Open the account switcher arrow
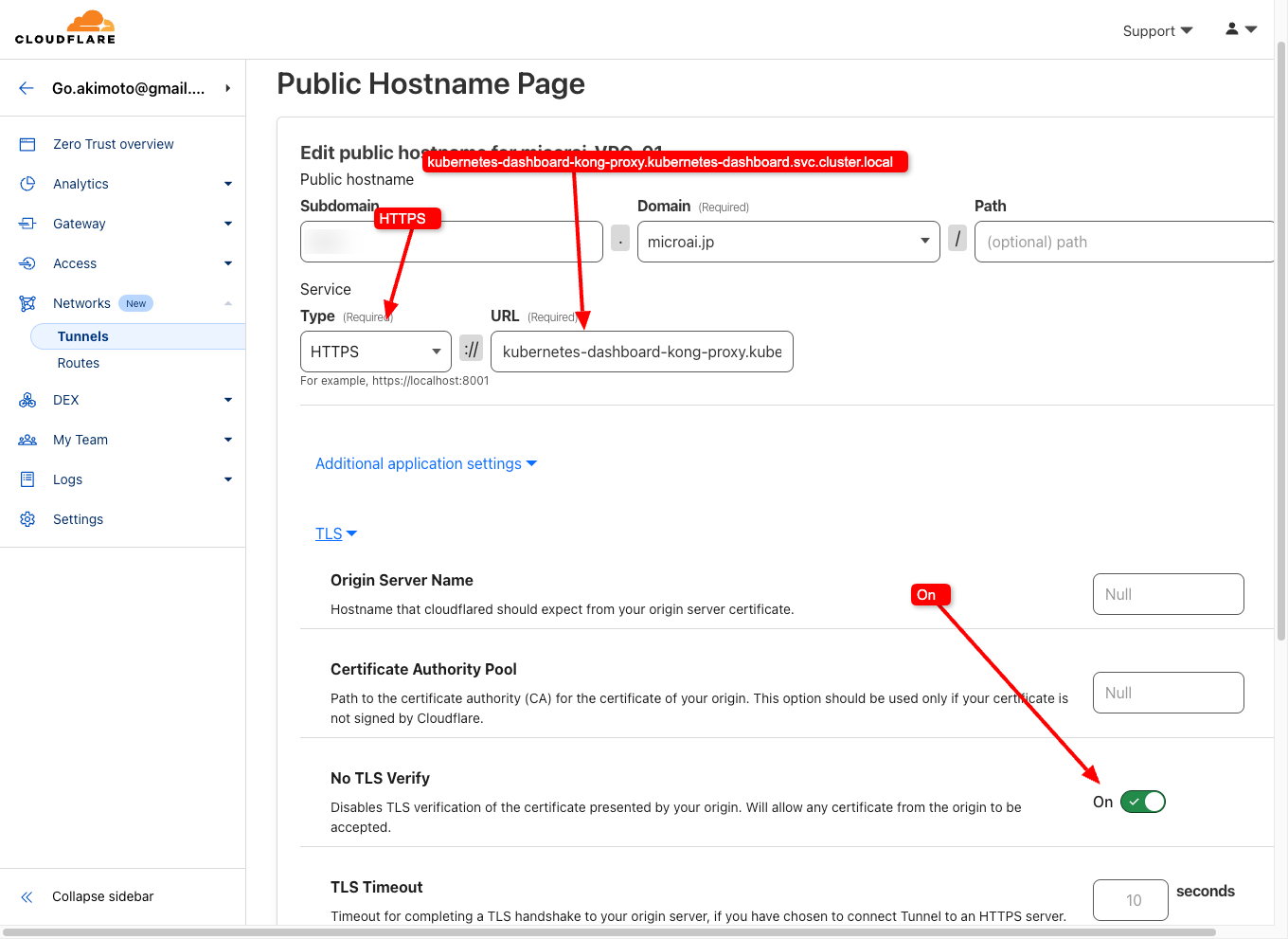 [x=228, y=88]
